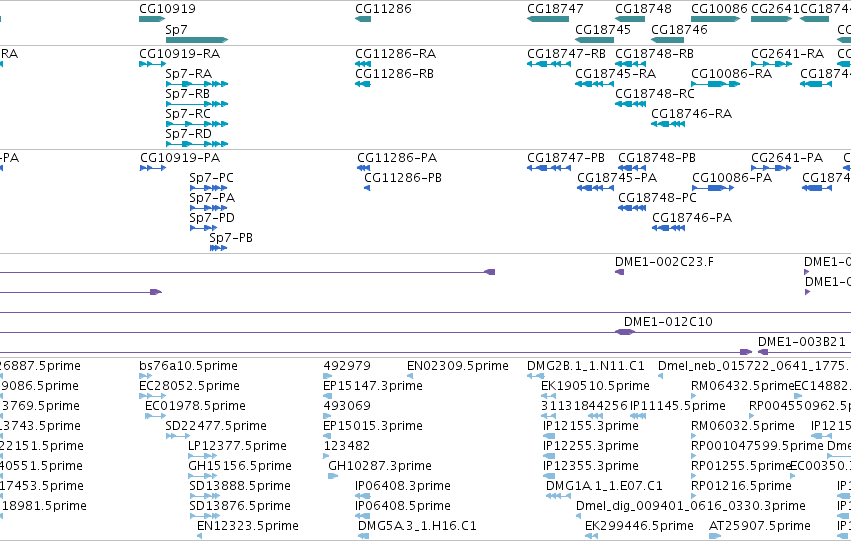The height and width of the screenshot is (541, 851).
Task: Select transcript Sp7-RA
Action: [x=188, y=73]
